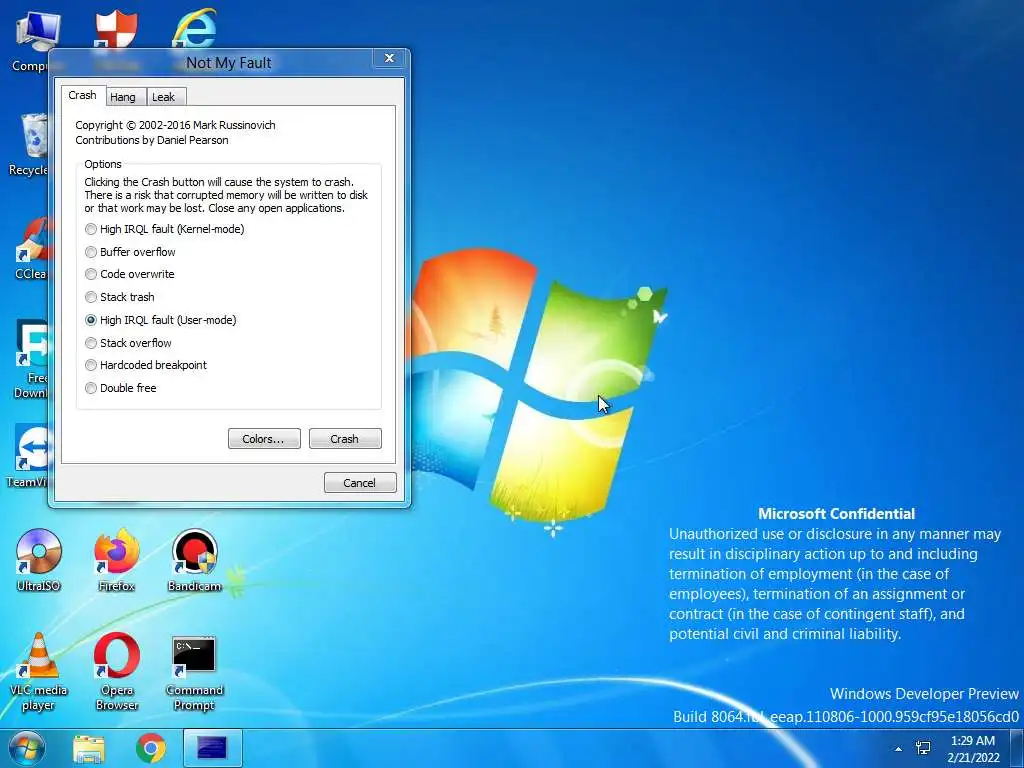
Task: Launch Chrome from the taskbar
Action: [151, 749]
